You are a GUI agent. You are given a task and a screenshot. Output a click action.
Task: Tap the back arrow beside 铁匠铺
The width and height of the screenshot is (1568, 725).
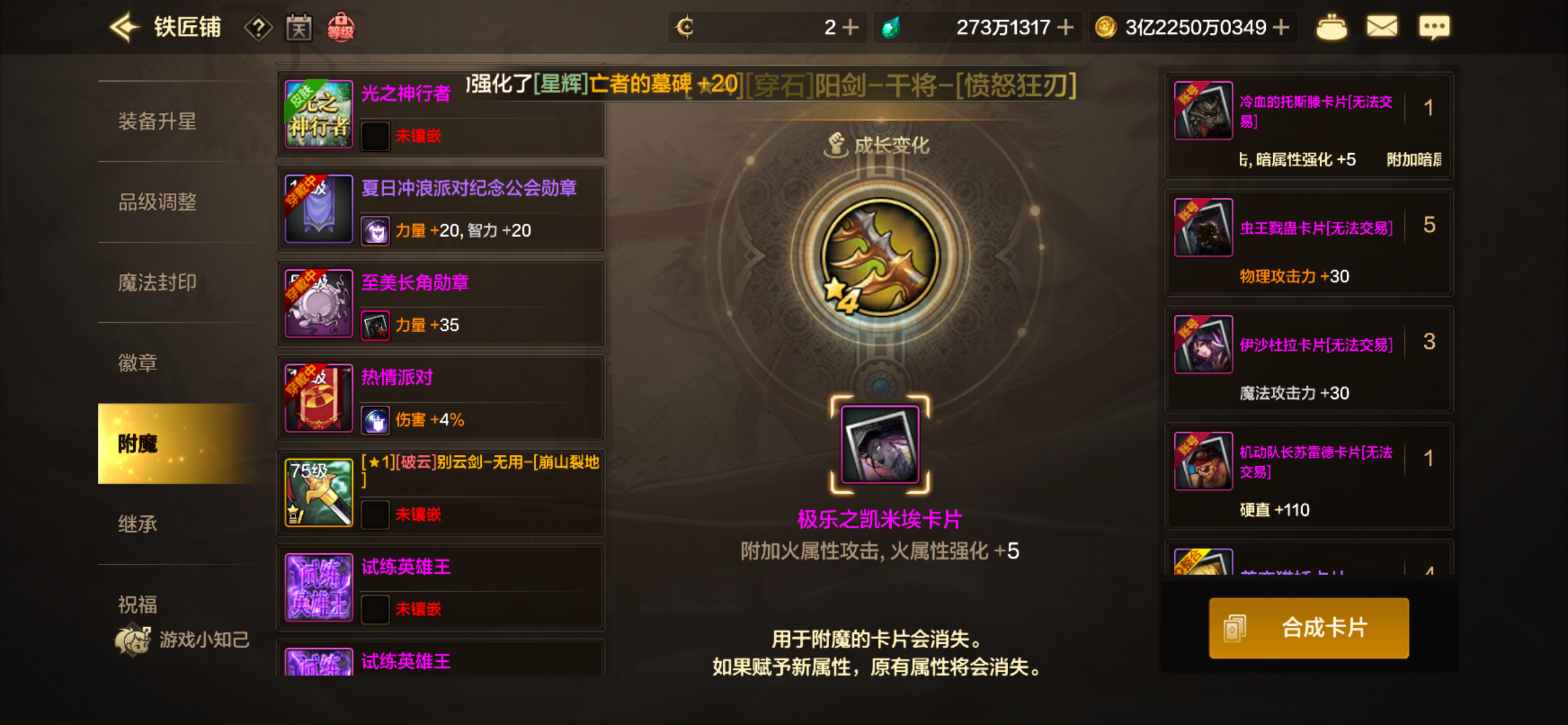coord(124,28)
